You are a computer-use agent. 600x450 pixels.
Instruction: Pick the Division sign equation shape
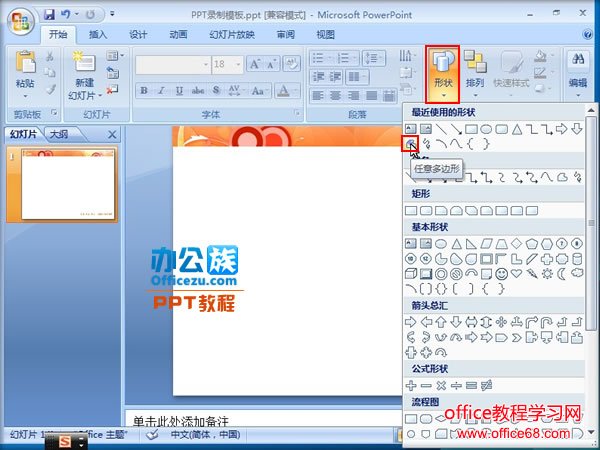[456, 385]
